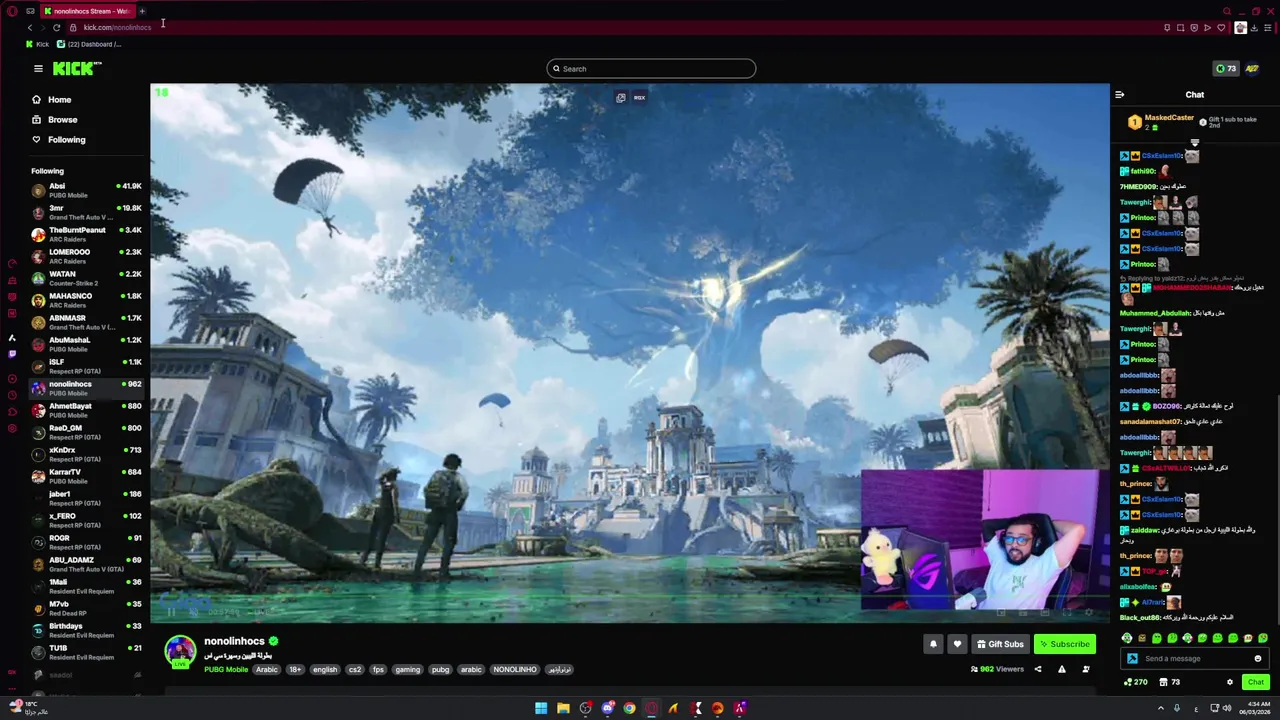Select the nonolinhocs Stream browser tab
Screen dimensions: 1280x720
coord(87,11)
